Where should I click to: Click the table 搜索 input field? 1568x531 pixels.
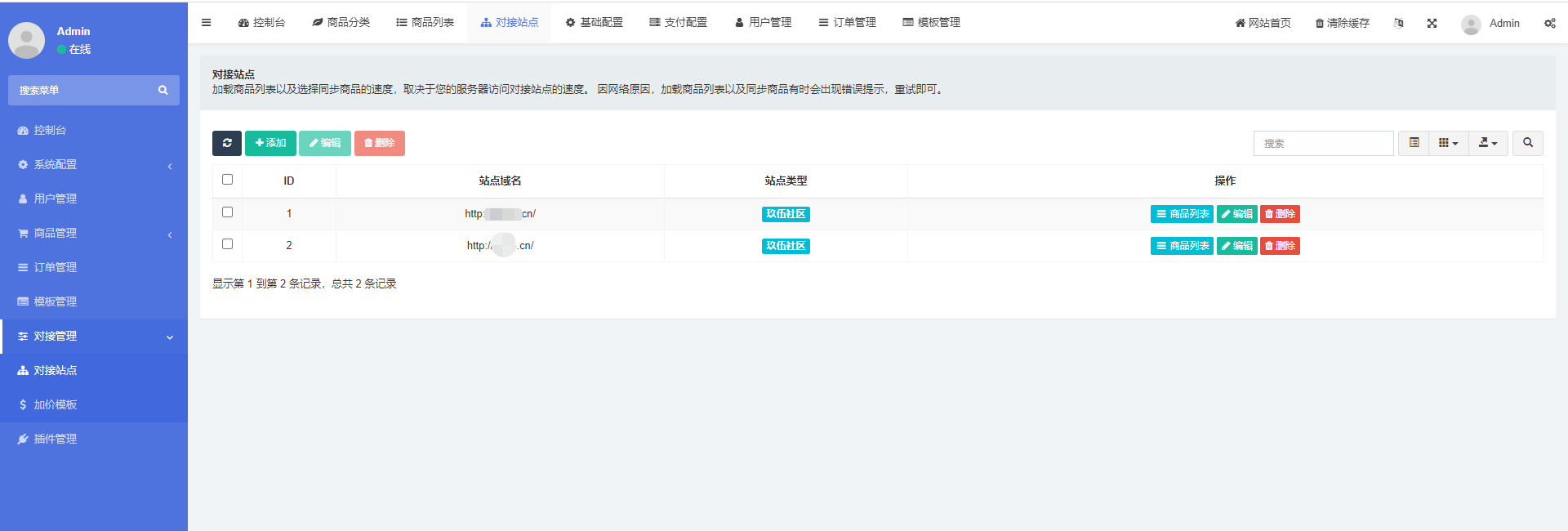(x=1323, y=143)
